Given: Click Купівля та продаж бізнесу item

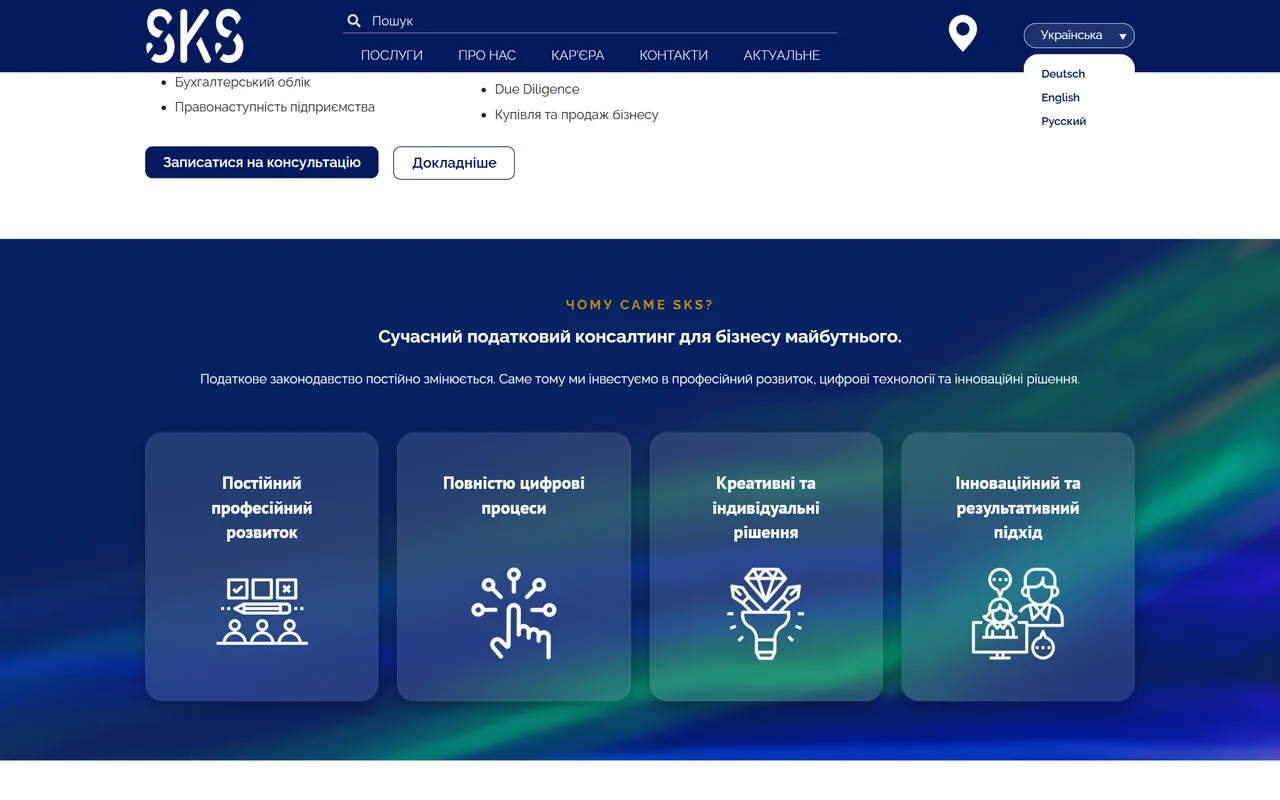Looking at the screenshot, I should click(577, 115).
